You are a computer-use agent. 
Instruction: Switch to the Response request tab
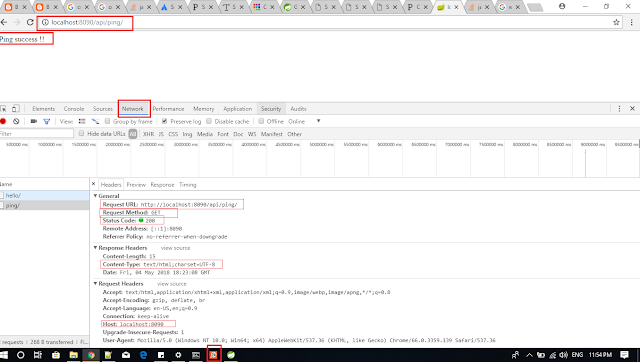tap(162, 185)
